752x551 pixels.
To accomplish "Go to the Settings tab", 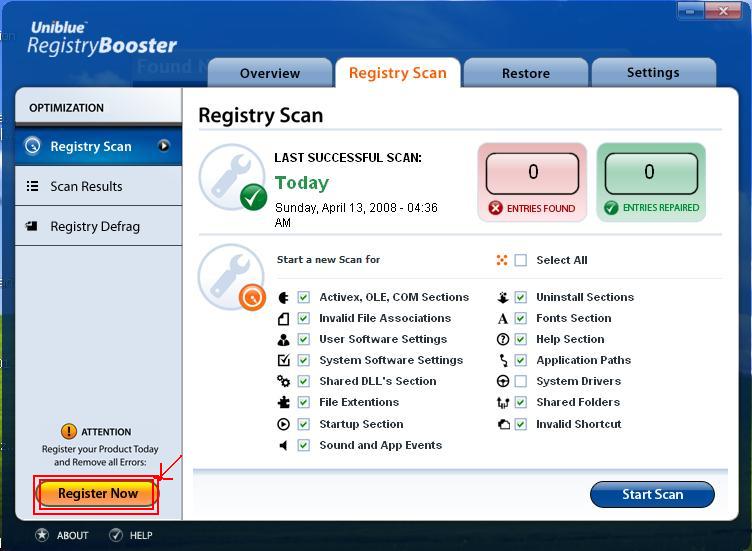I will 653,73.
